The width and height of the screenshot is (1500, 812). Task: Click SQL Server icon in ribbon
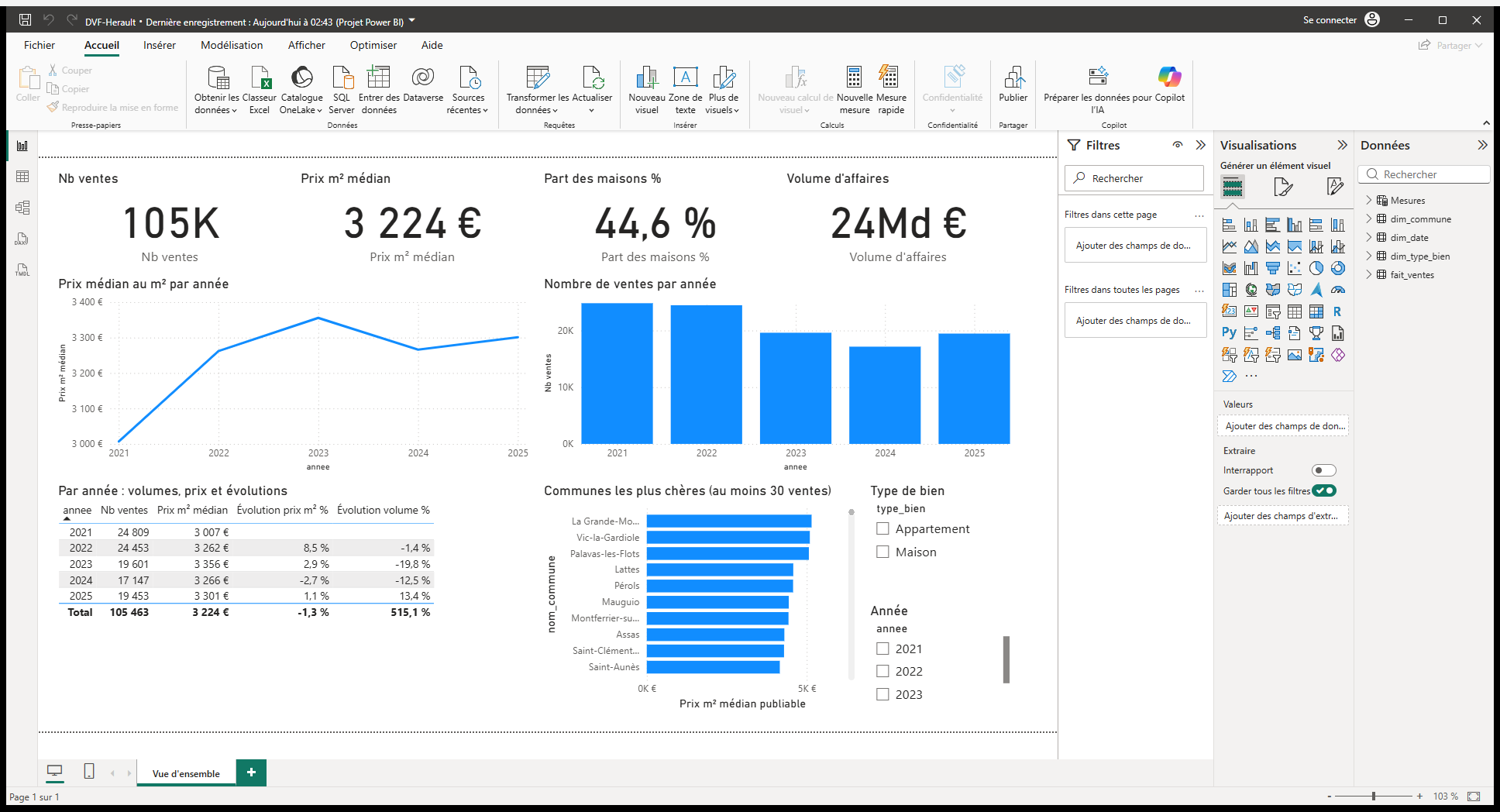click(342, 90)
